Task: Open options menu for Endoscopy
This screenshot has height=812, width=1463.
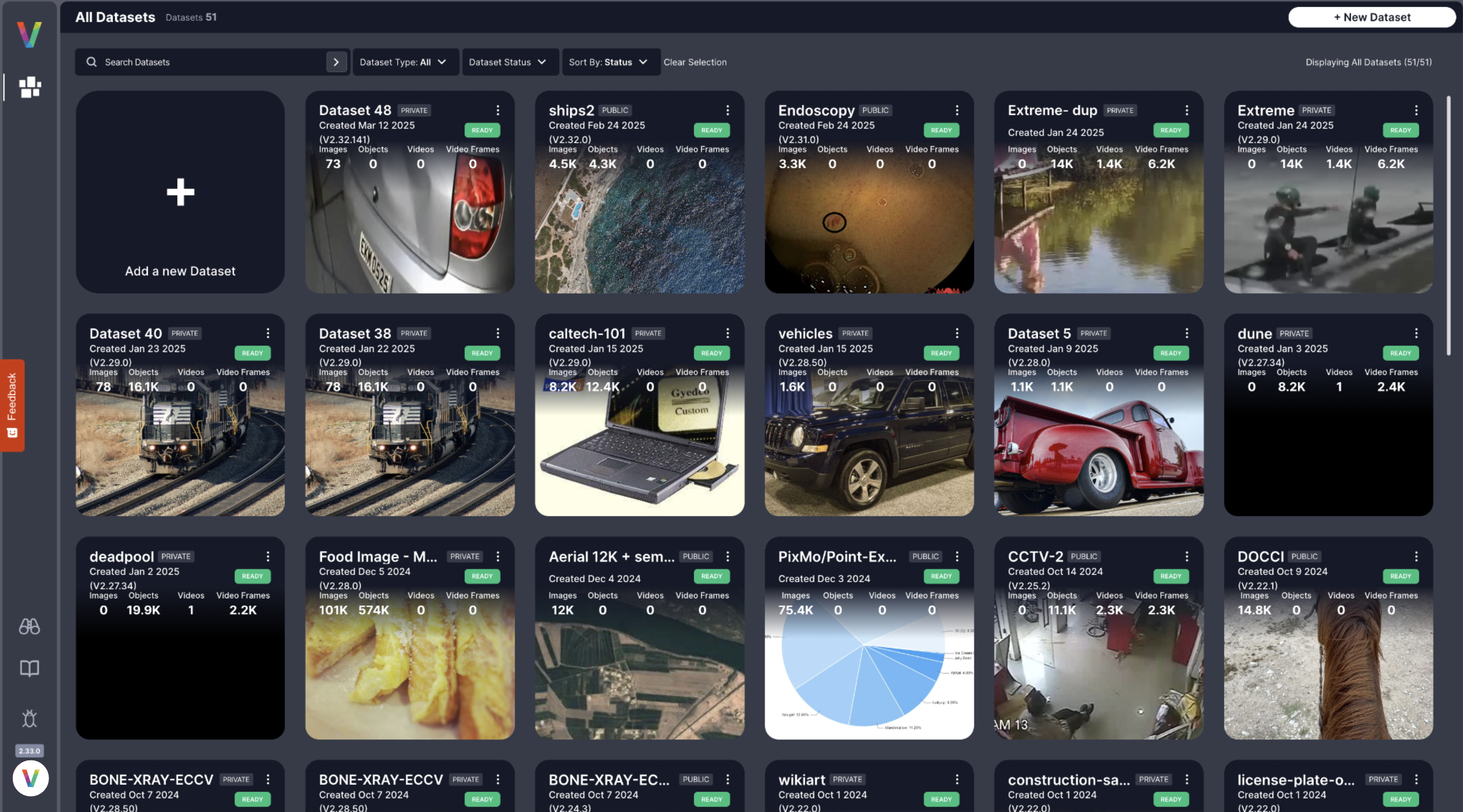Action: (x=957, y=110)
